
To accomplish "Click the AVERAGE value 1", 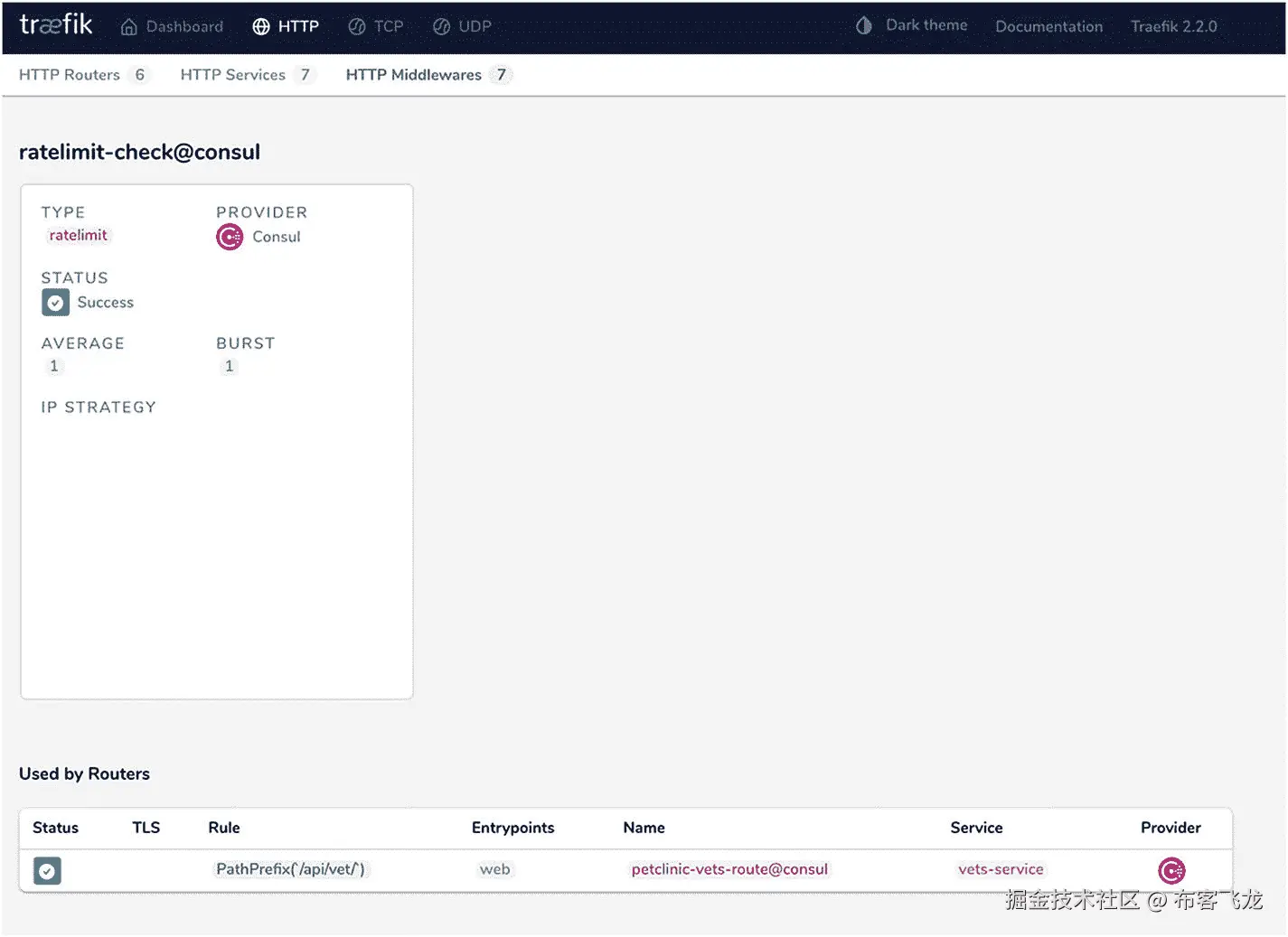I will [x=53, y=366].
